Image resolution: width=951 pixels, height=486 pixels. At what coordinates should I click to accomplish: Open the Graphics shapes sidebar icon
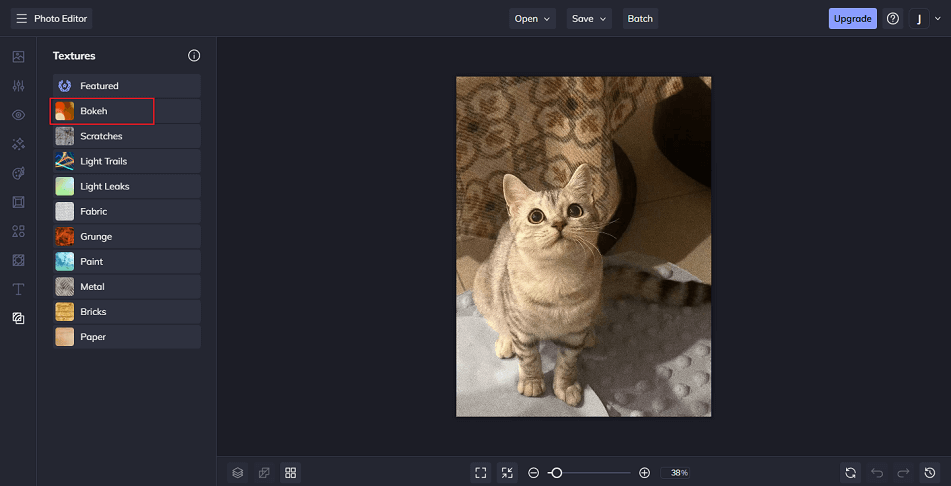[x=18, y=231]
